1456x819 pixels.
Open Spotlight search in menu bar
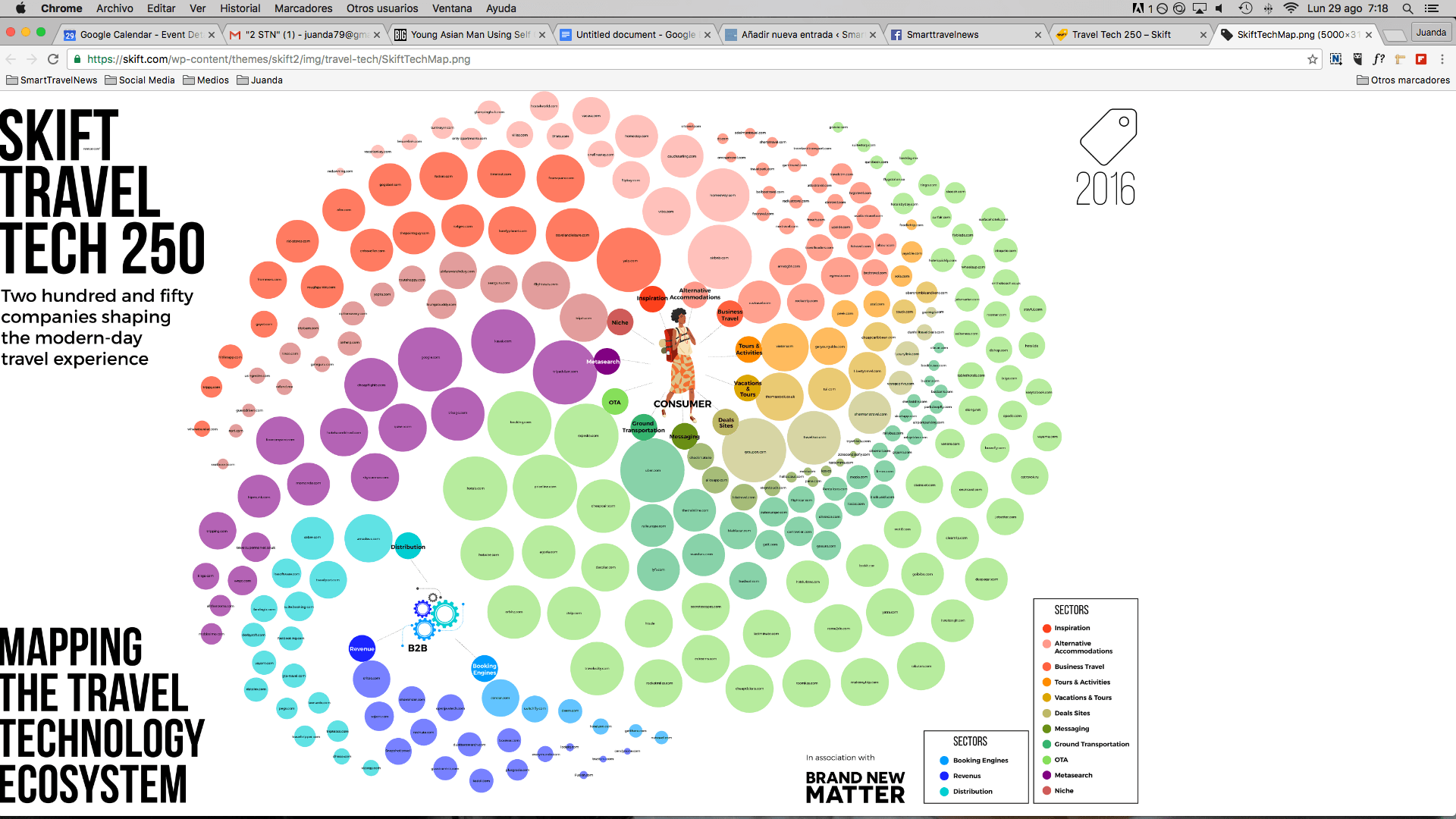[x=1407, y=8]
